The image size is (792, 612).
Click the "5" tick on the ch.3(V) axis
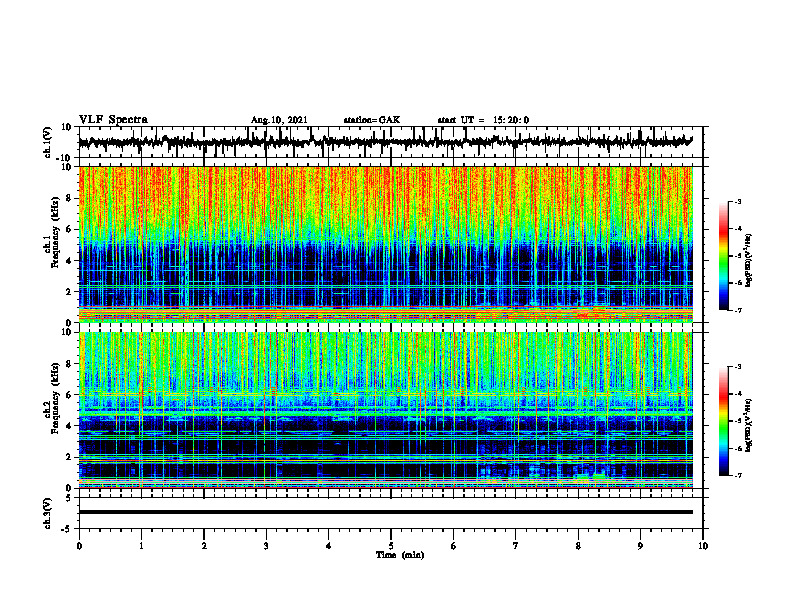70,498
